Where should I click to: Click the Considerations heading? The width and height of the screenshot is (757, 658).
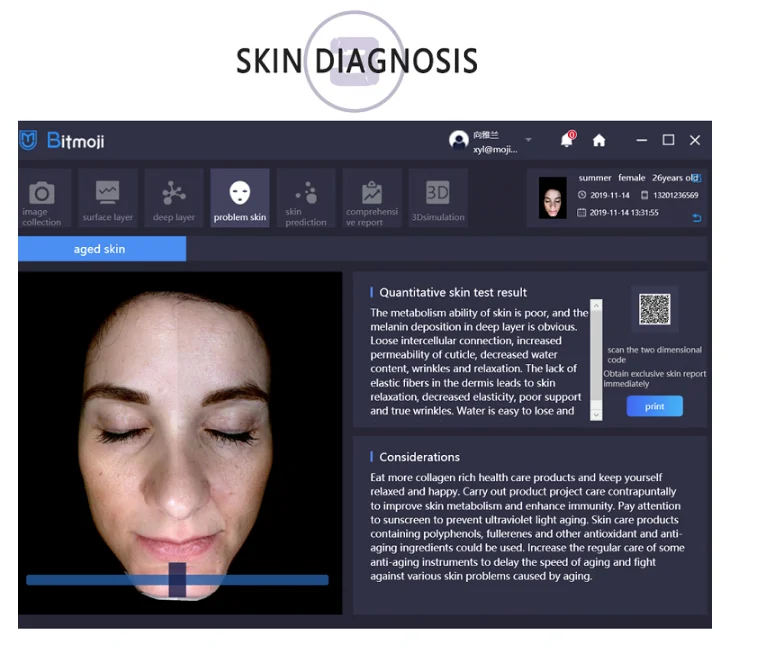[x=419, y=457]
